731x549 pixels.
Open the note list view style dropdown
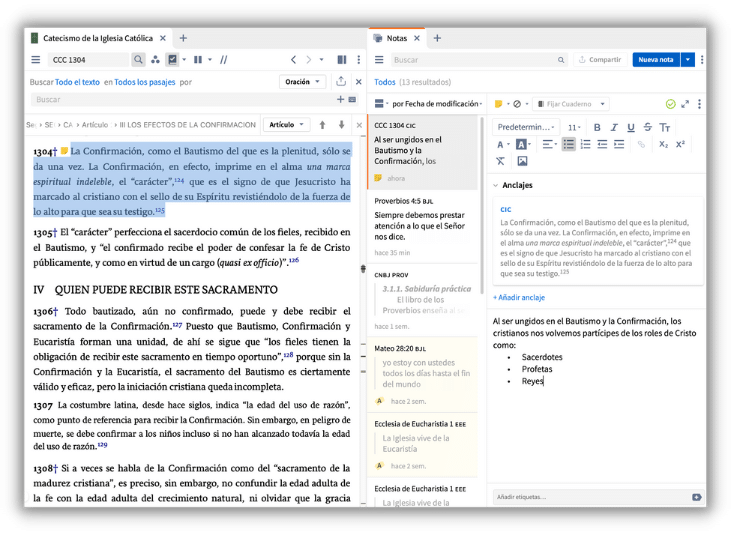click(x=381, y=103)
